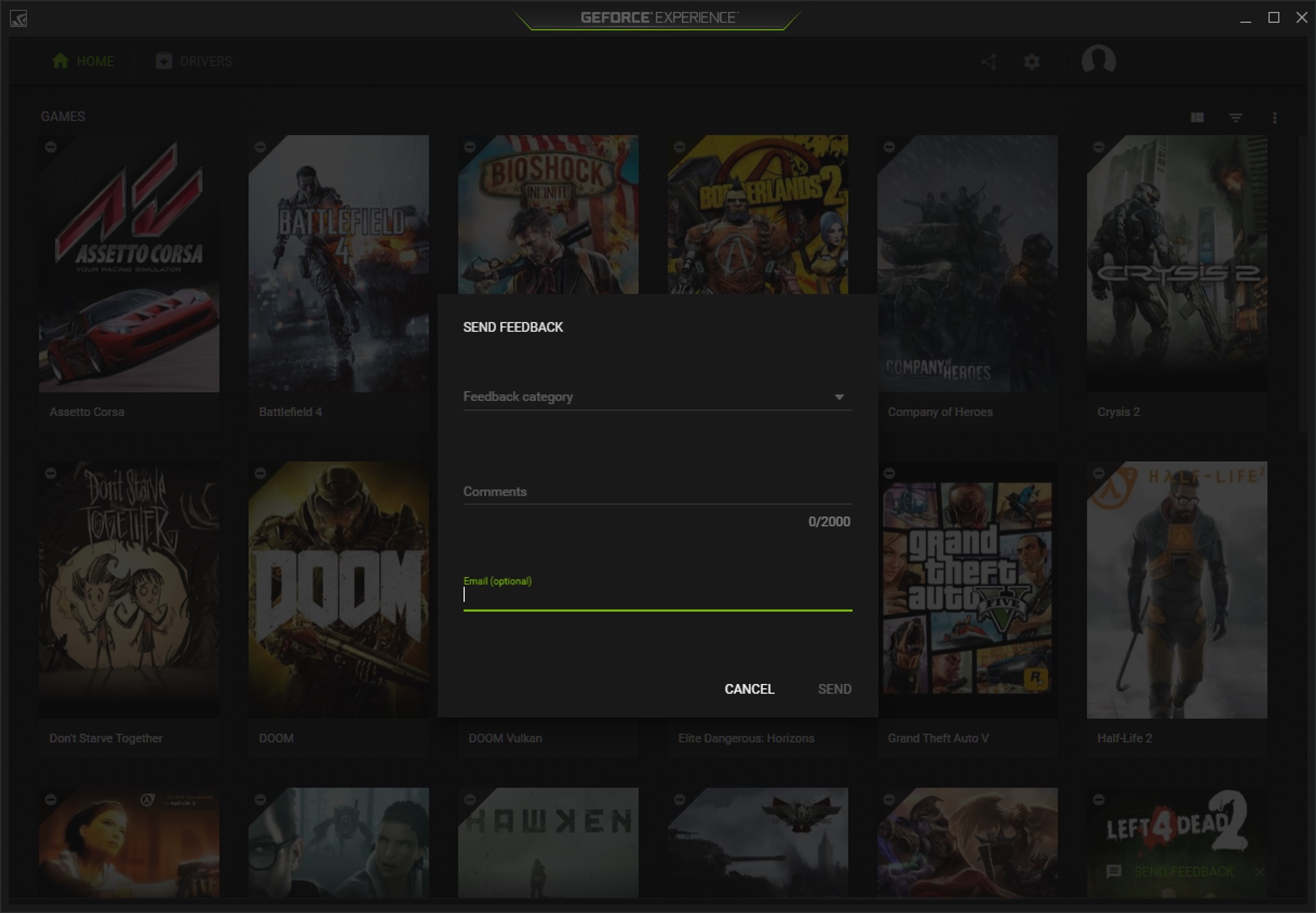Screen dimensions: 1316x913
Task: Open settings via the gear icon
Action: click(x=1032, y=62)
